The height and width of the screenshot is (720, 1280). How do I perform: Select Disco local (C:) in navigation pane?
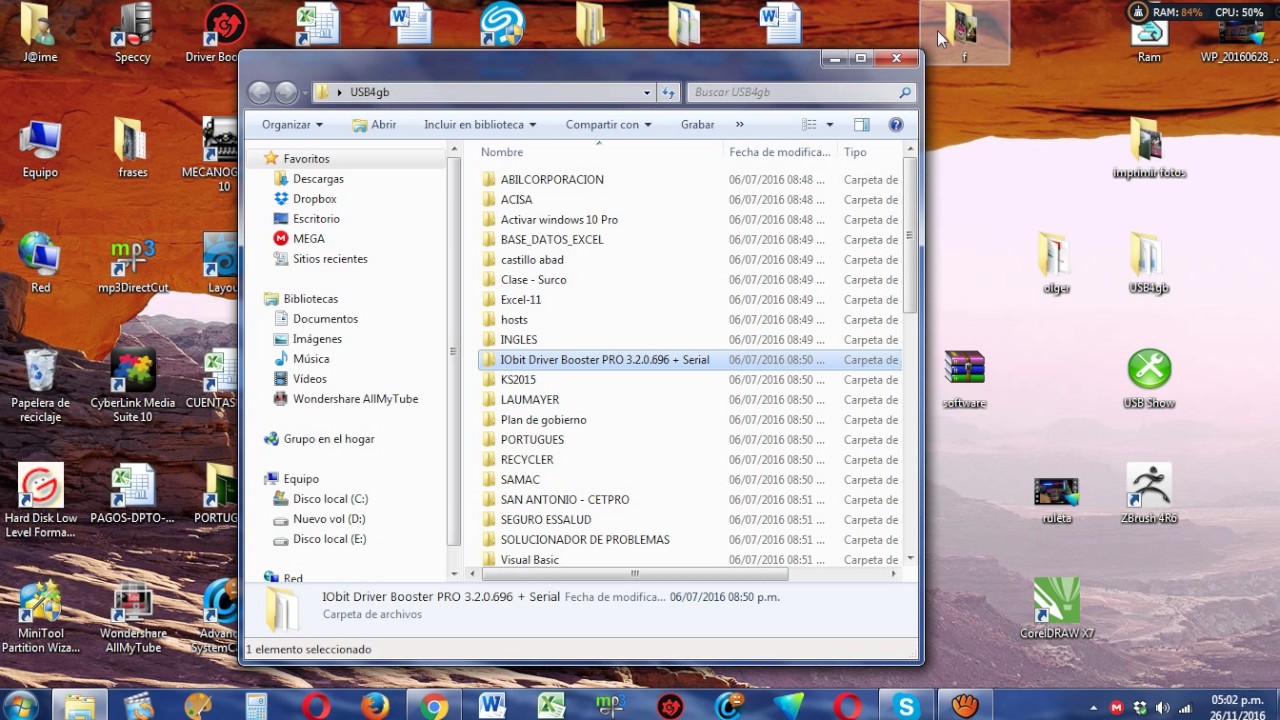click(x=330, y=499)
